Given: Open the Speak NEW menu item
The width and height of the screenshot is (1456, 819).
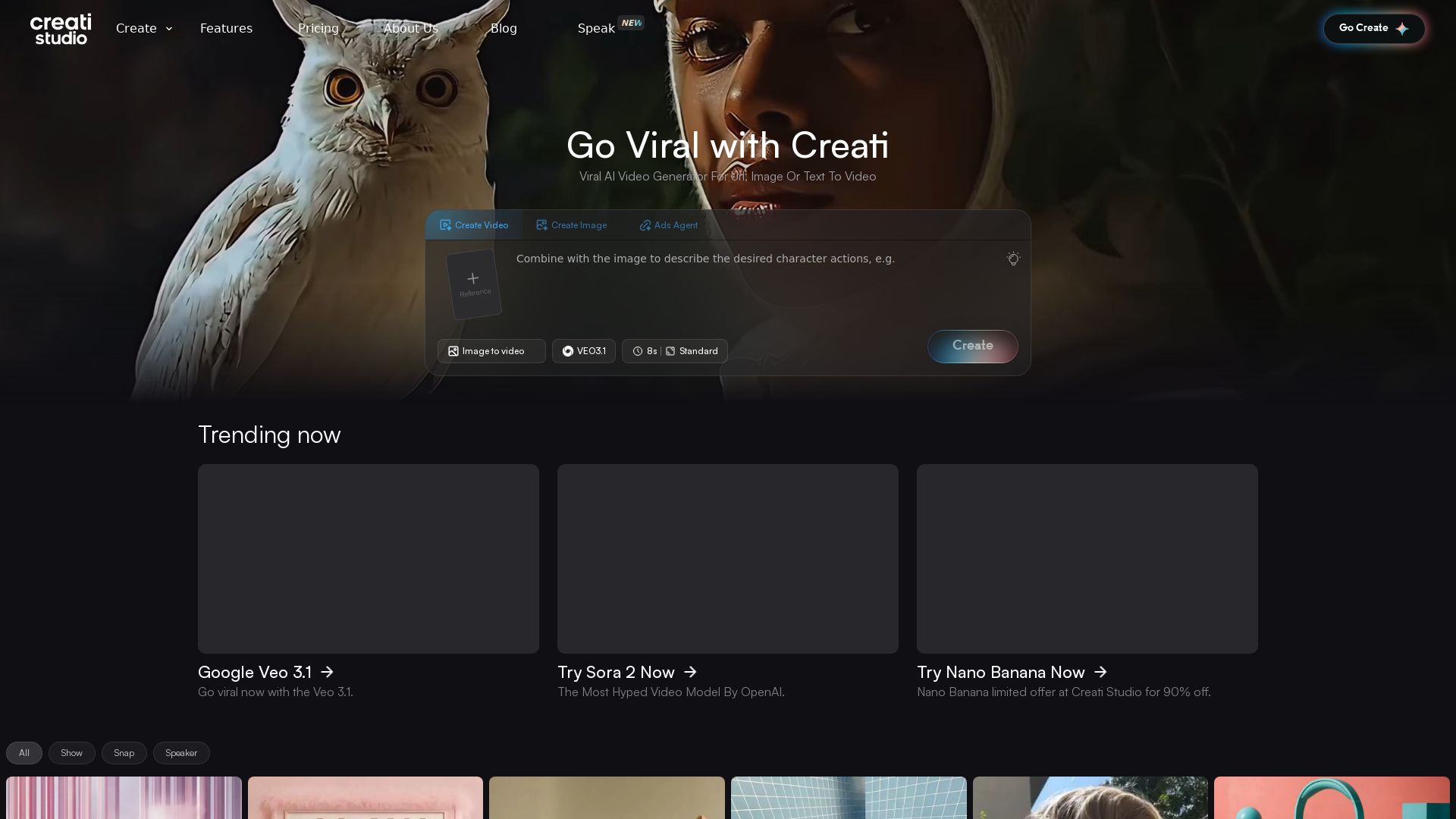Looking at the screenshot, I should tap(610, 27).
